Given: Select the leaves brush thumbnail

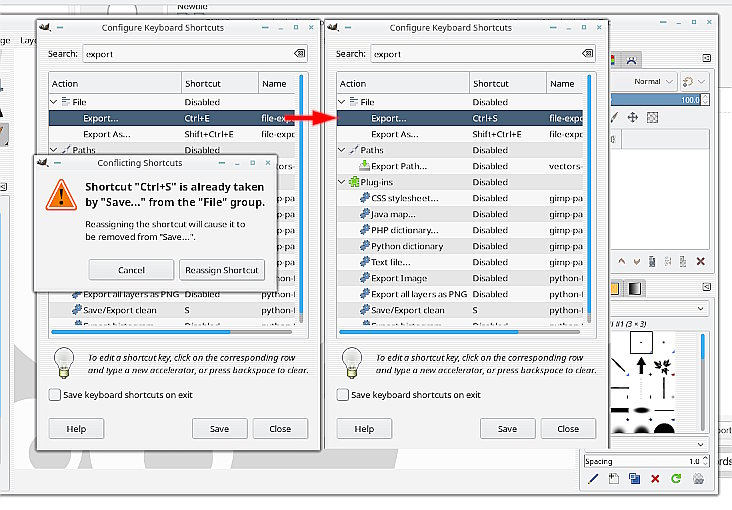Looking at the screenshot, I should click(x=662, y=367).
